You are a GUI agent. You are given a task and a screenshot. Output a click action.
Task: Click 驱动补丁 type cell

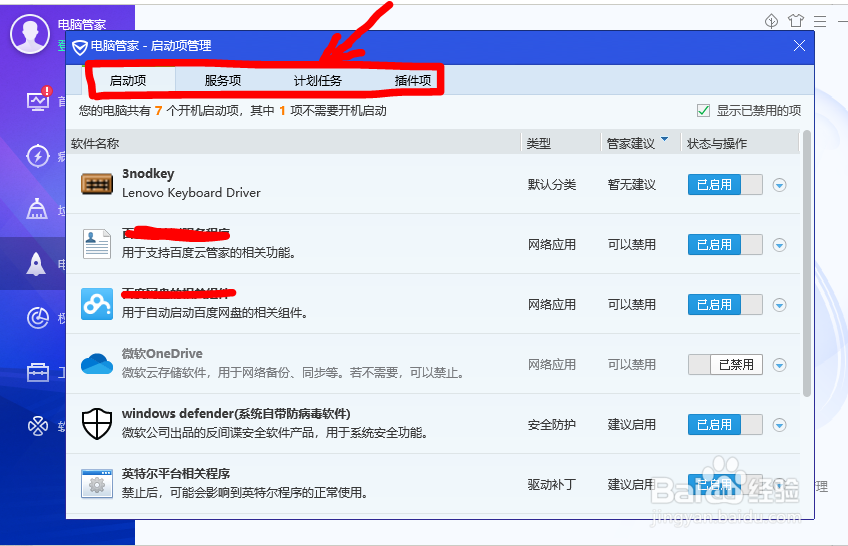[x=552, y=484]
